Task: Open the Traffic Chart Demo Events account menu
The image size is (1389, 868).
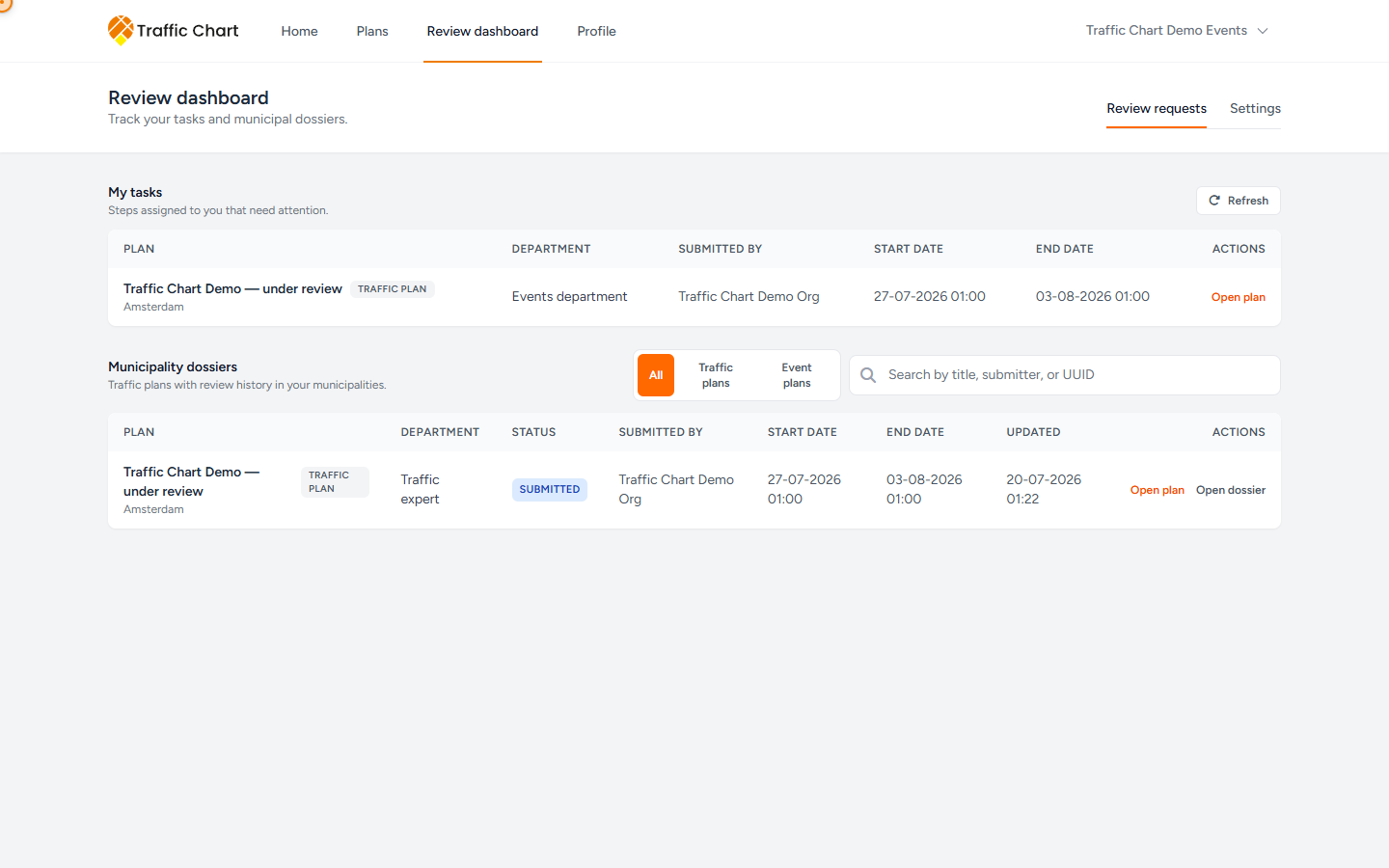Action: [1177, 31]
